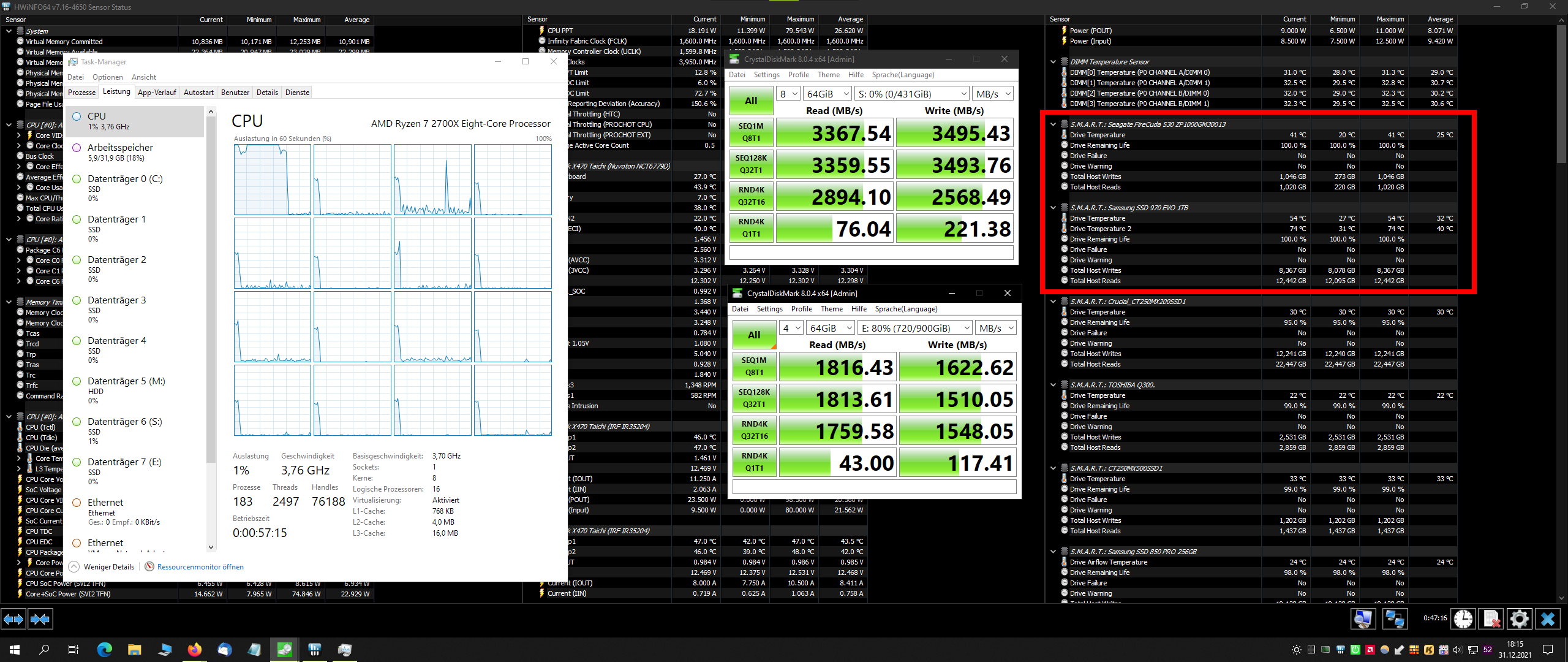This screenshot has width=1568, height=662.
Task: Click green power tray icon
Action: pos(1355,650)
